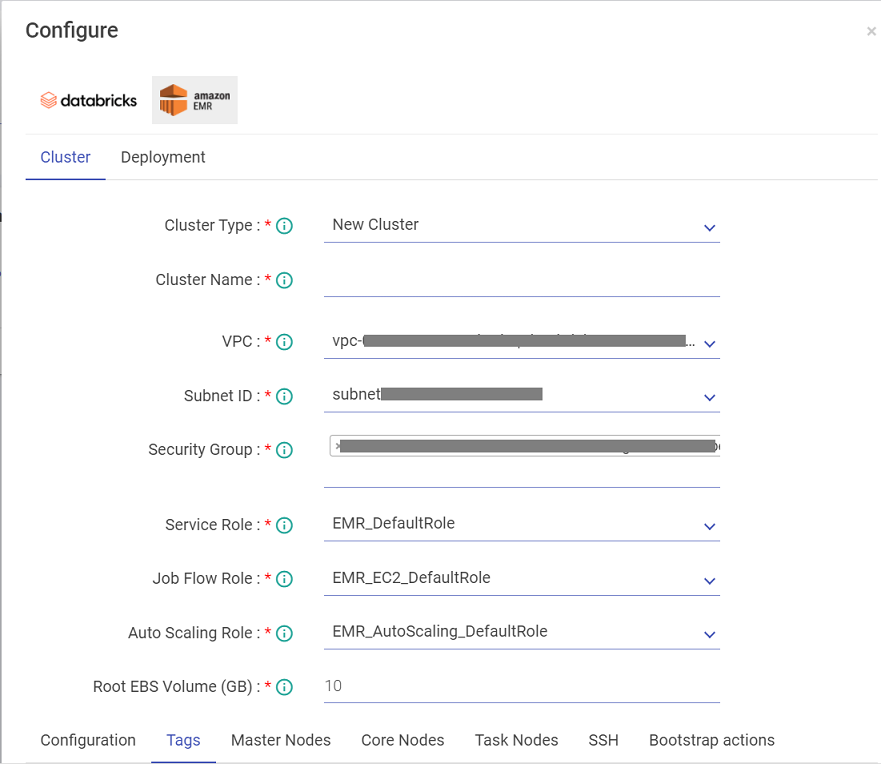Open the Tags tab
Screen dimensions: 881x764
coord(183,740)
